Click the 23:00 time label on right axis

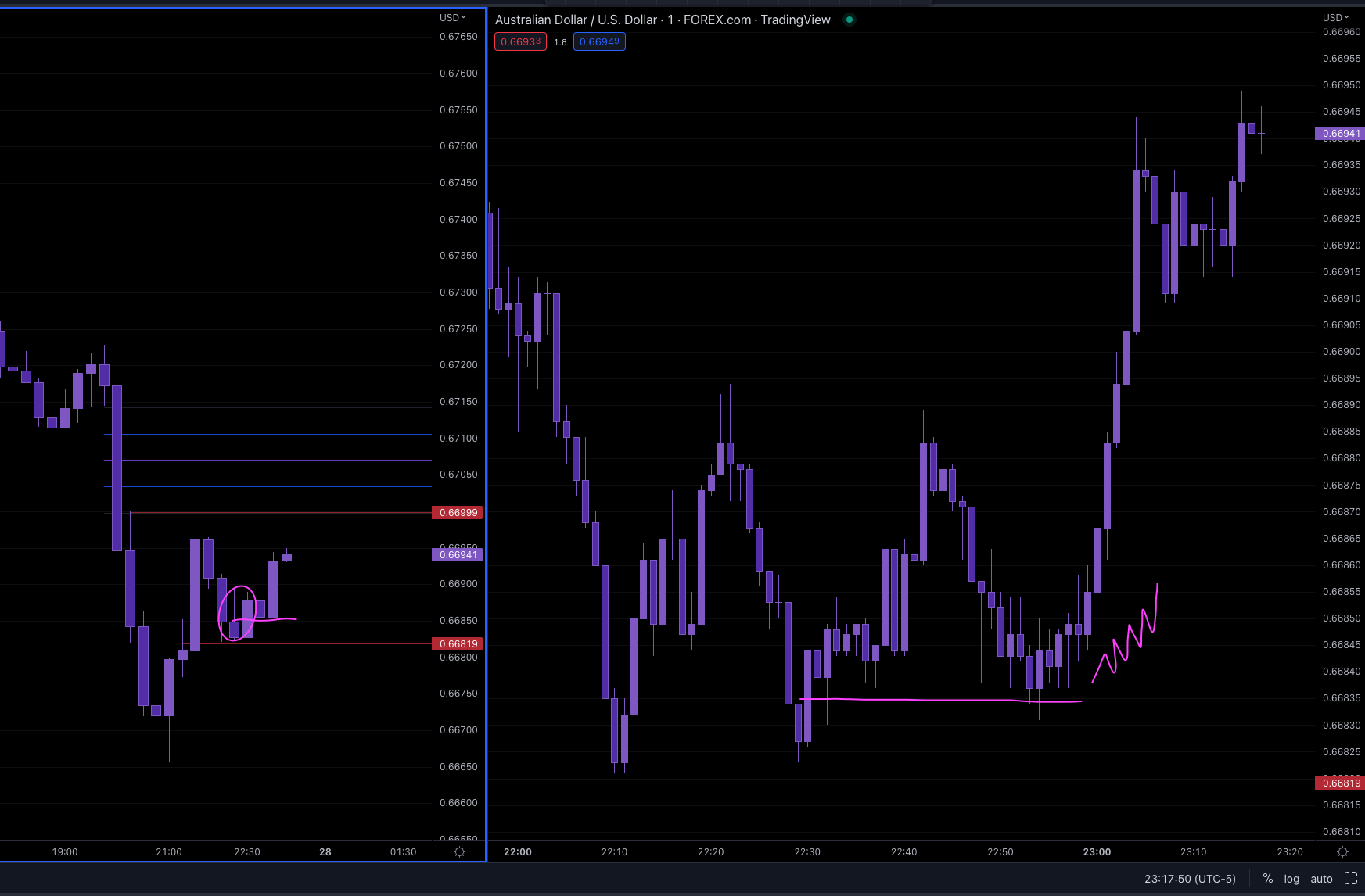click(1097, 852)
